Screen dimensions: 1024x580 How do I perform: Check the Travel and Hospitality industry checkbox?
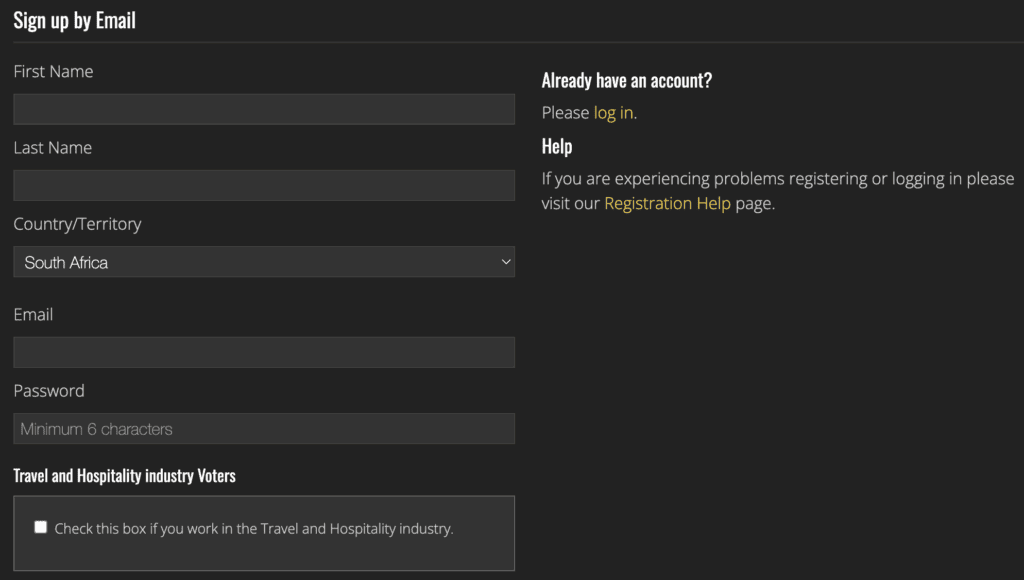40,527
